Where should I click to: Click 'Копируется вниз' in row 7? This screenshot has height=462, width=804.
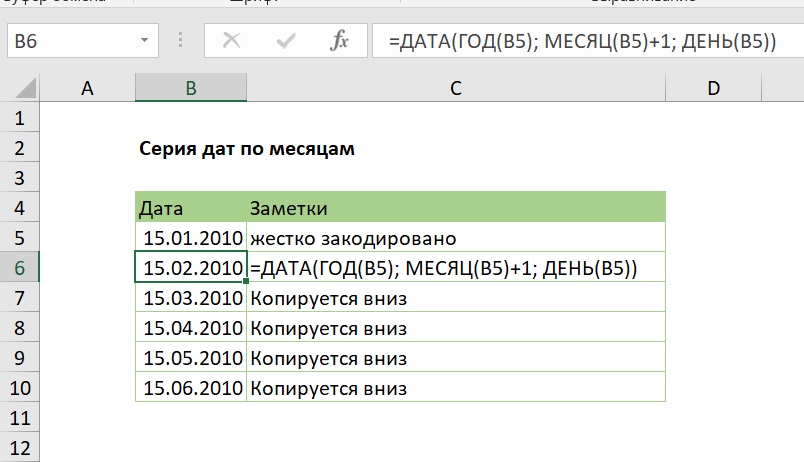pyautogui.click(x=456, y=297)
